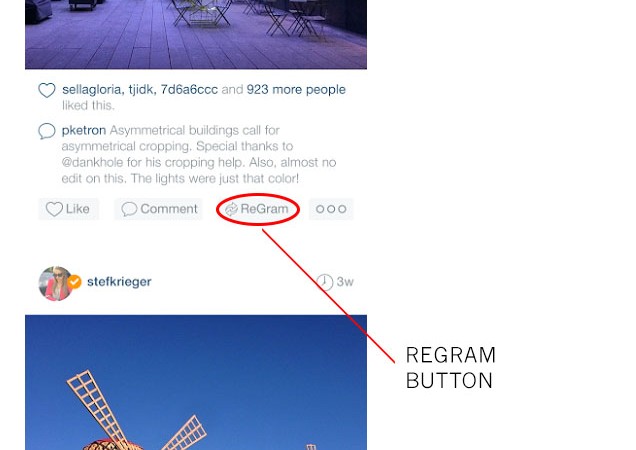
Task: Click the bubble icon in the Comment button
Action: [129, 209]
